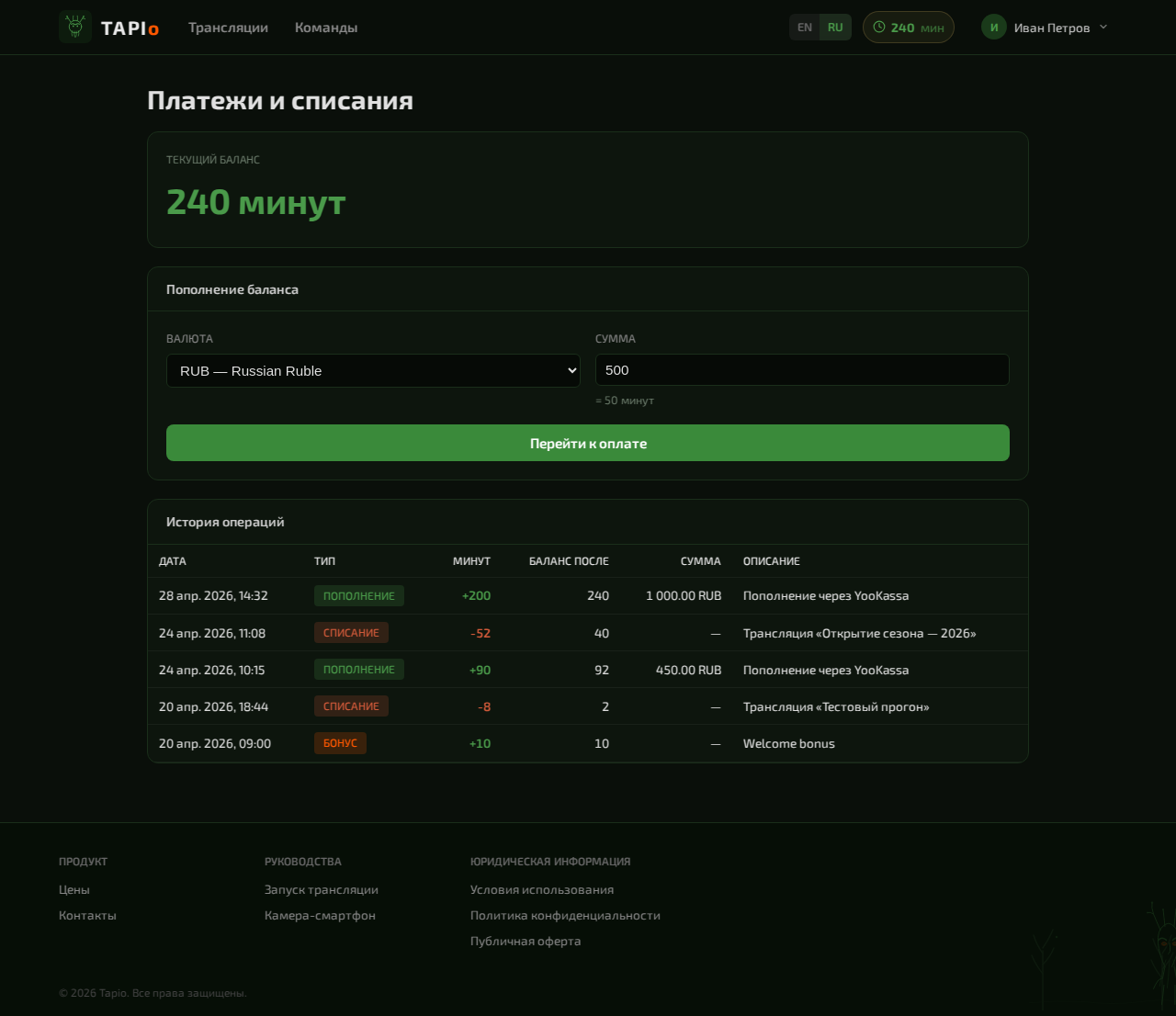
Task: Expand the Иван Петров account menu chevron
Action: click(1103, 27)
